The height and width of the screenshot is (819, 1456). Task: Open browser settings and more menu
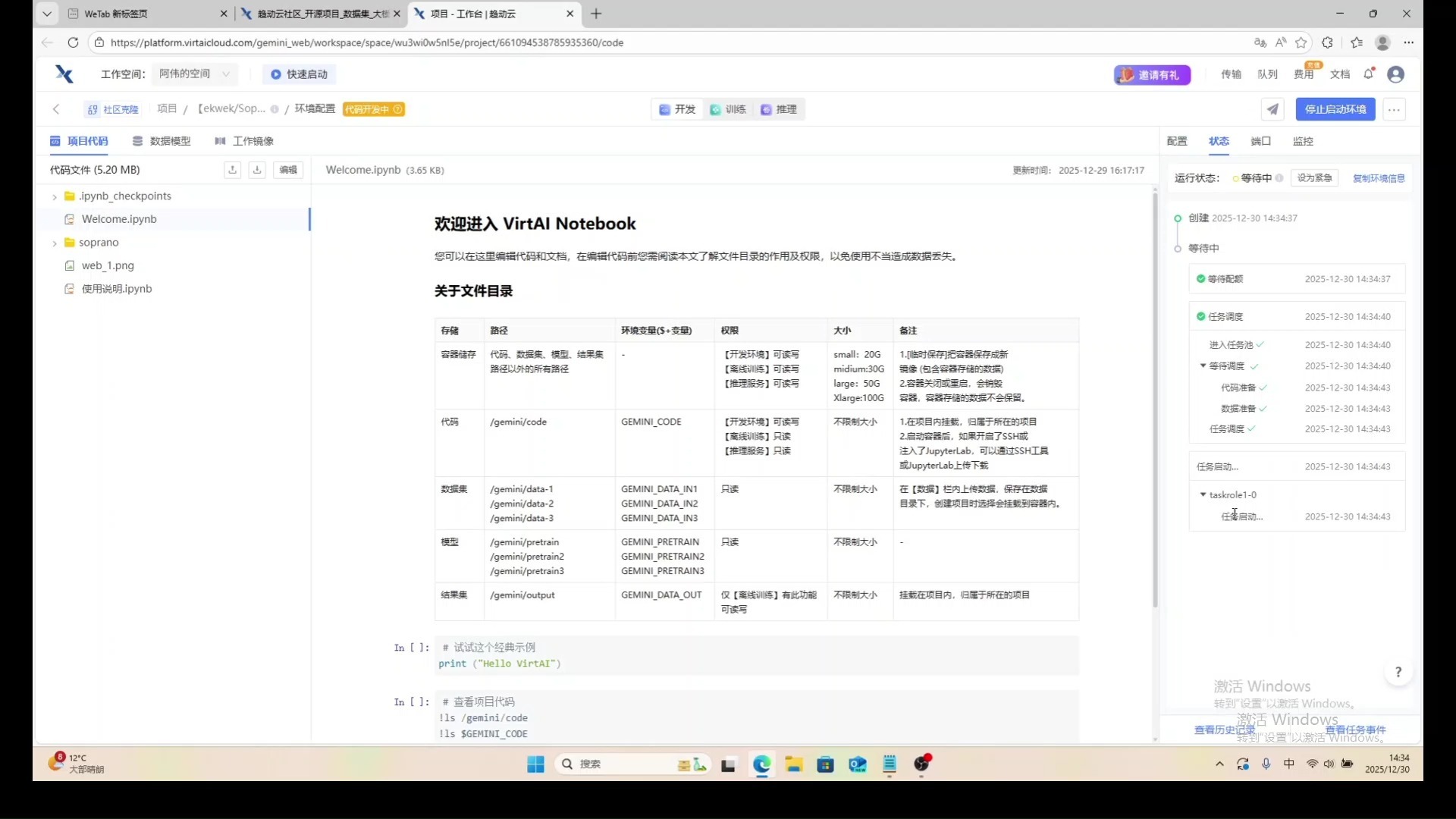(x=1409, y=42)
